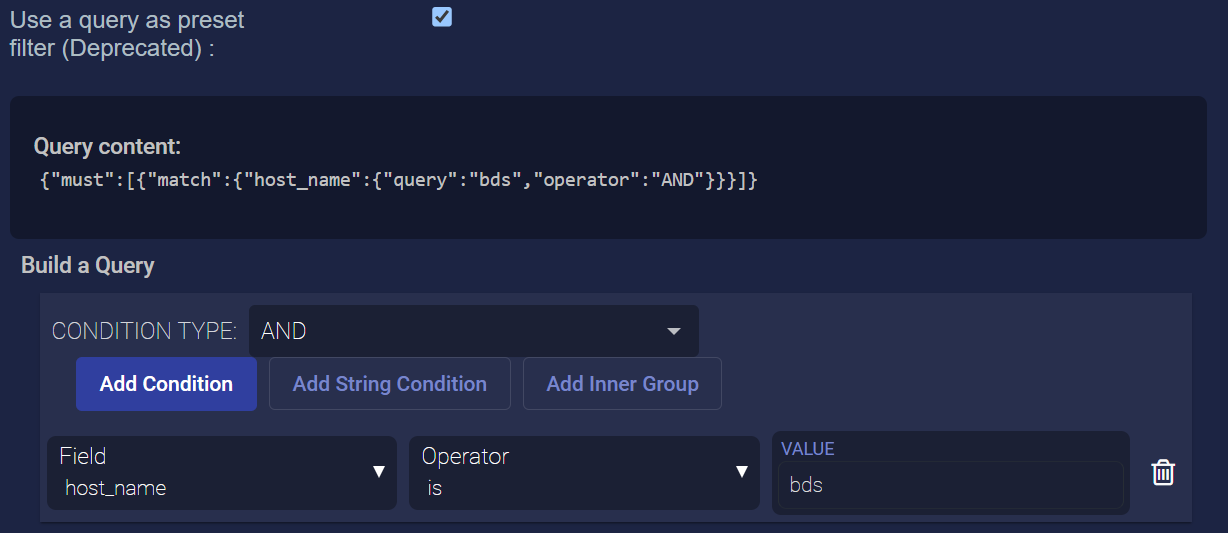Expand the Operator dropdown
The image size is (1228, 533).
[583, 472]
